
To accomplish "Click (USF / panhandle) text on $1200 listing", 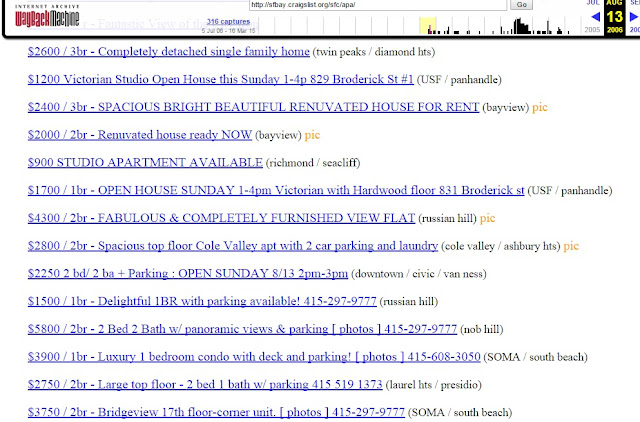I will click(459, 80).
